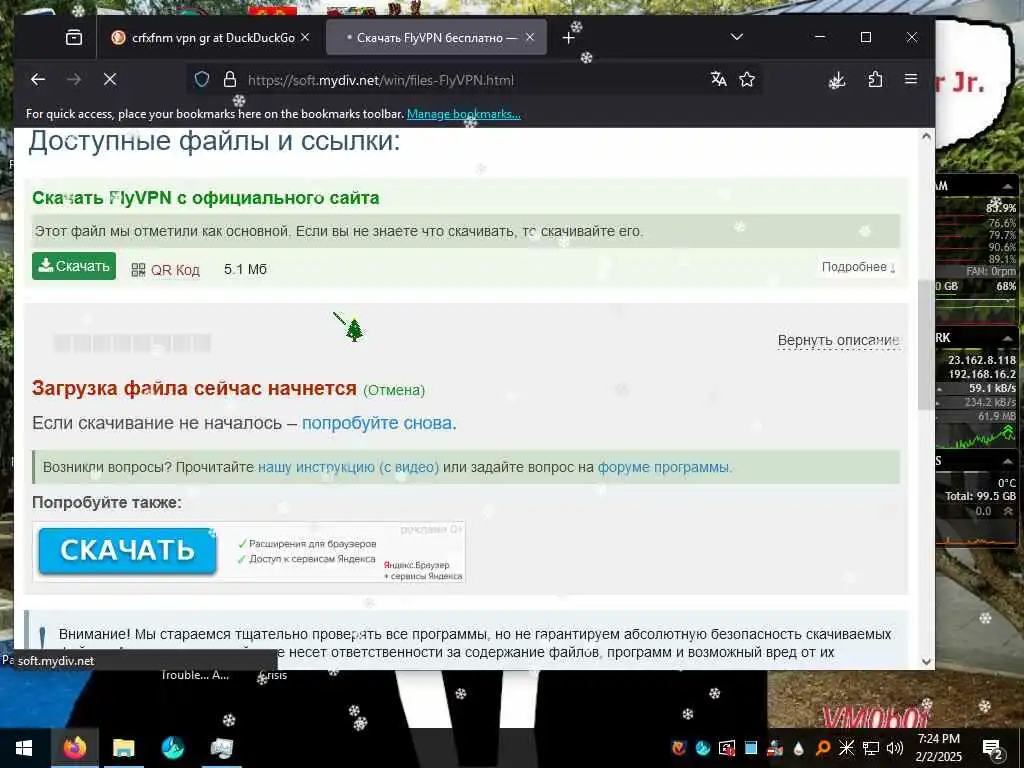Click the blue globe tray icon
Screen dimensions: 1024x768
pyautogui.click(x=703, y=748)
